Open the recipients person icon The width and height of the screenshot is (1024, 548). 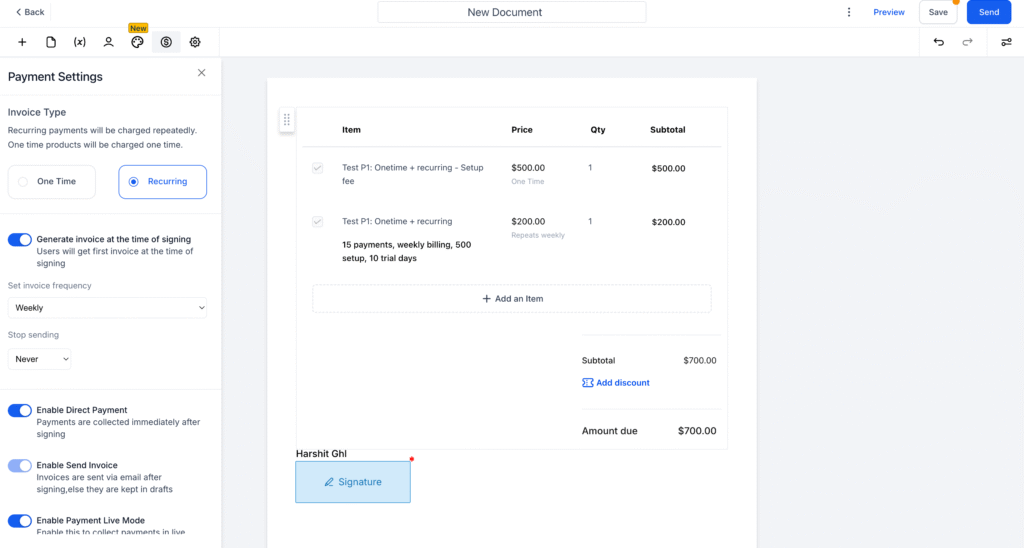pos(108,42)
